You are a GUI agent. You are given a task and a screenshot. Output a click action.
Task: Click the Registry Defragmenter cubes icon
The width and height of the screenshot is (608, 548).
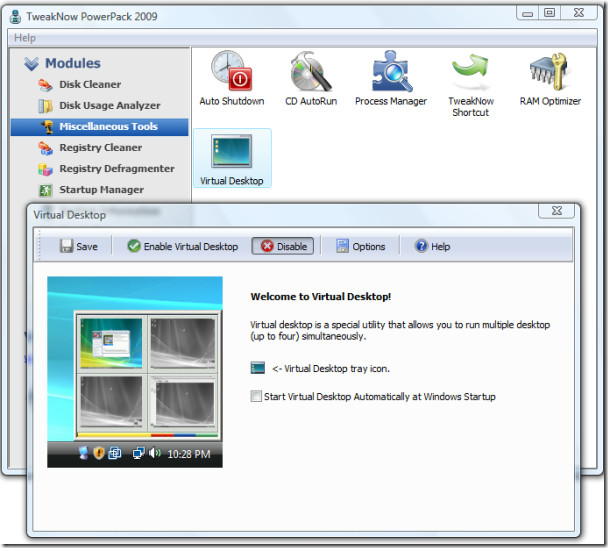click(45, 169)
